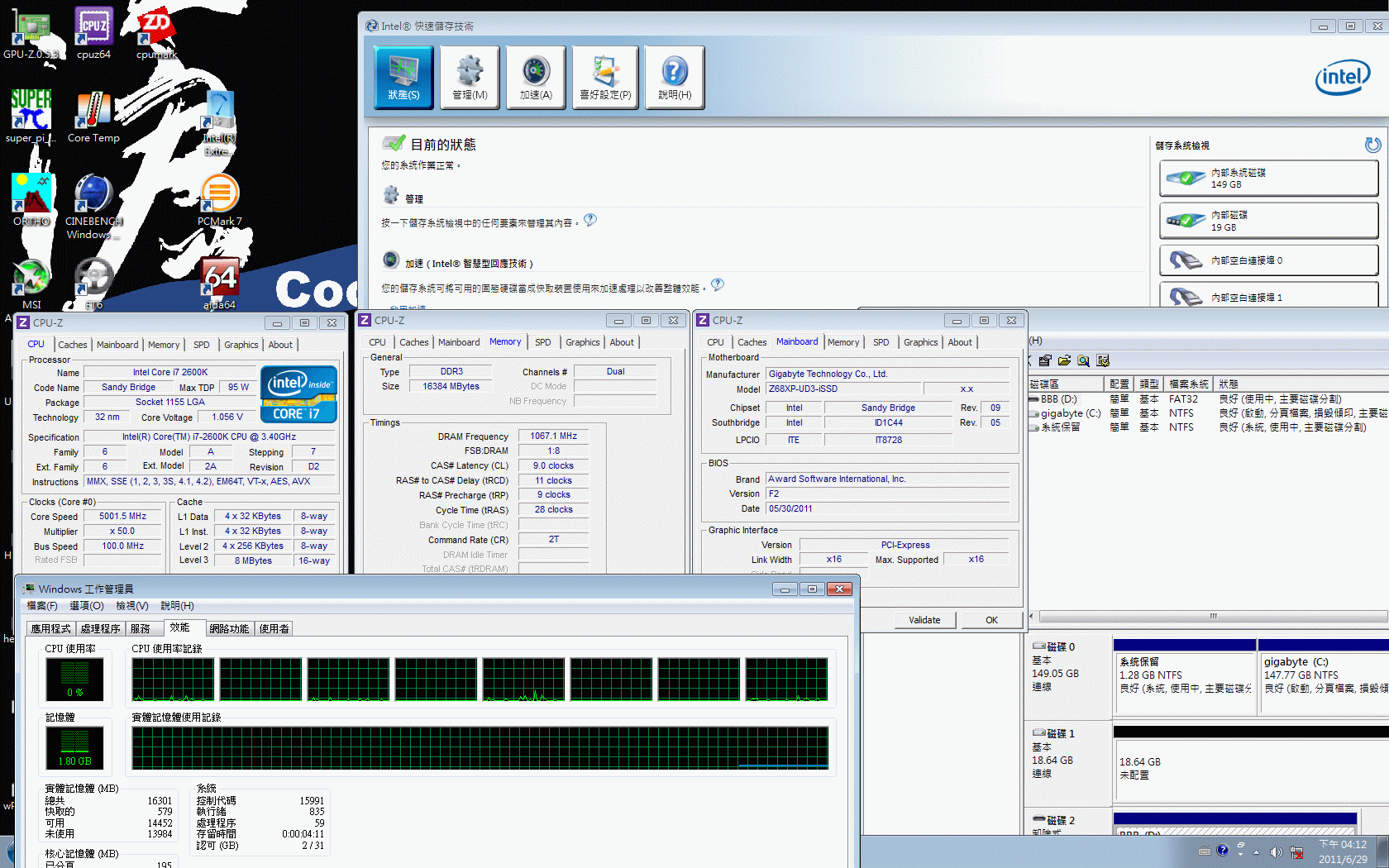The image size is (1389, 868).
Task: Click the Validate button in CPU-Z
Action: [924, 620]
